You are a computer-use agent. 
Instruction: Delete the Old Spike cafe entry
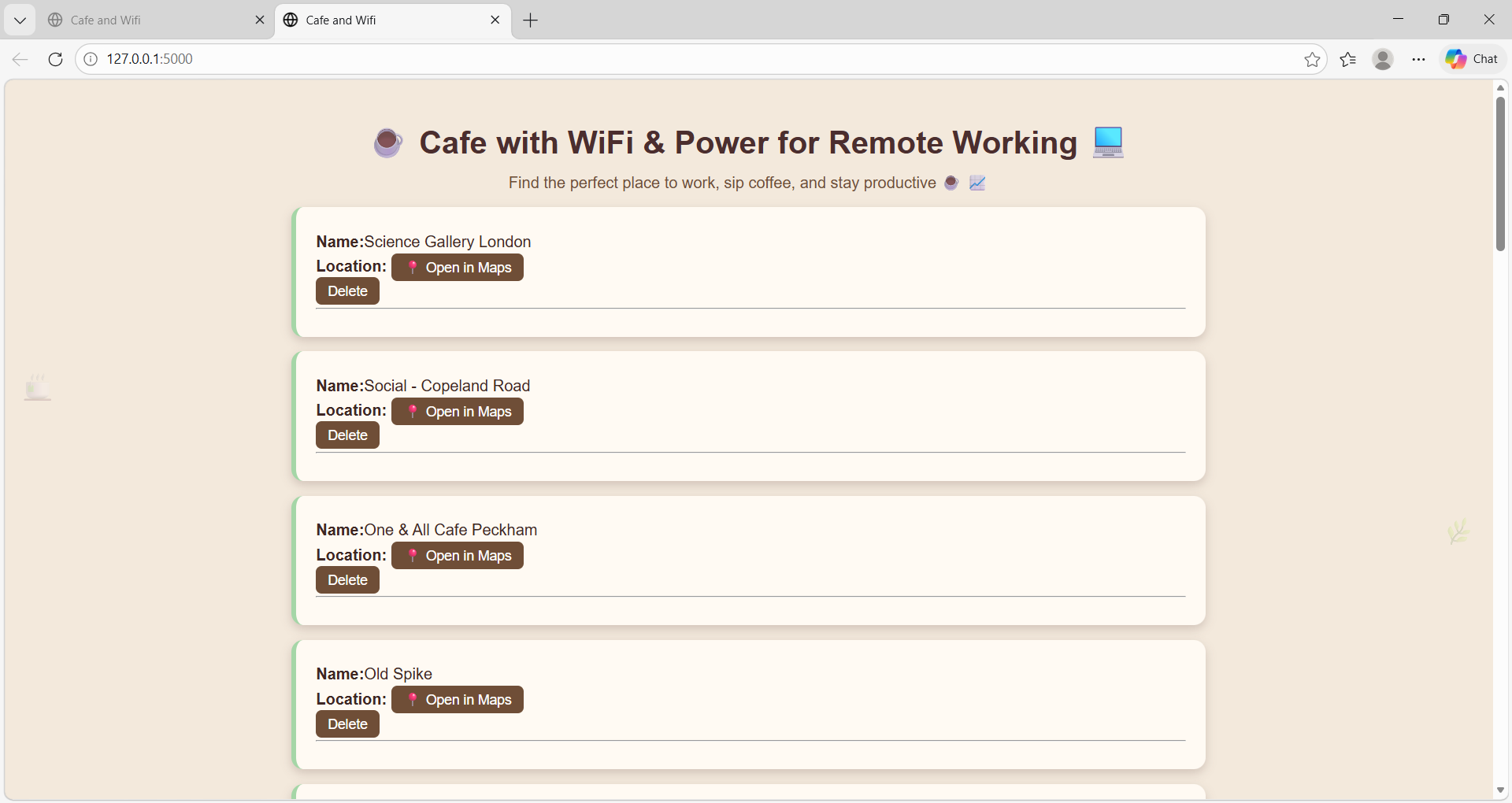pyautogui.click(x=347, y=724)
